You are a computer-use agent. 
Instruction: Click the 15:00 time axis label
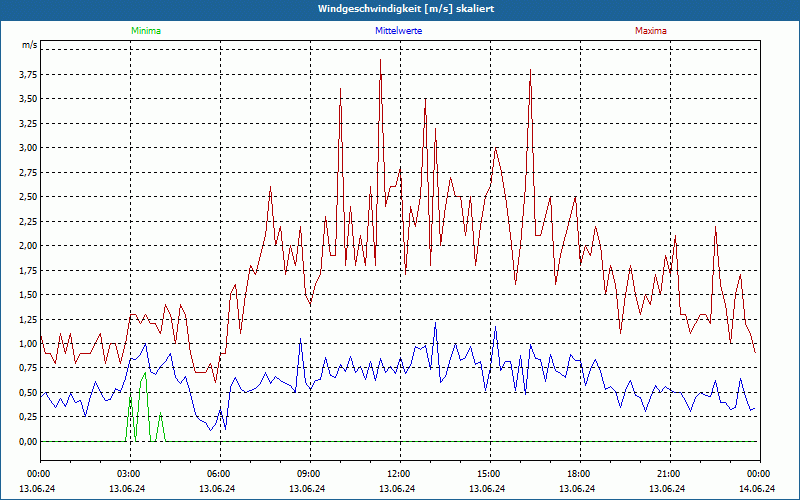pyautogui.click(x=490, y=474)
